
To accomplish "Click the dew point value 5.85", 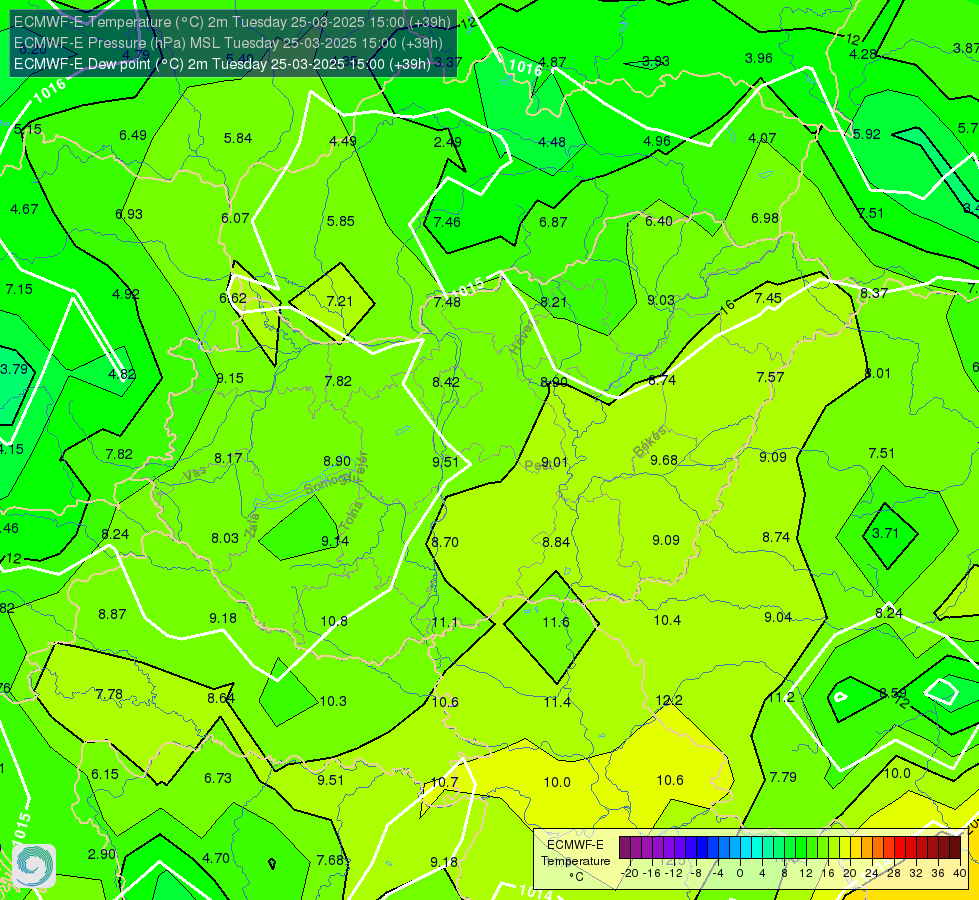I will pyautogui.click(x=340, y=221).
